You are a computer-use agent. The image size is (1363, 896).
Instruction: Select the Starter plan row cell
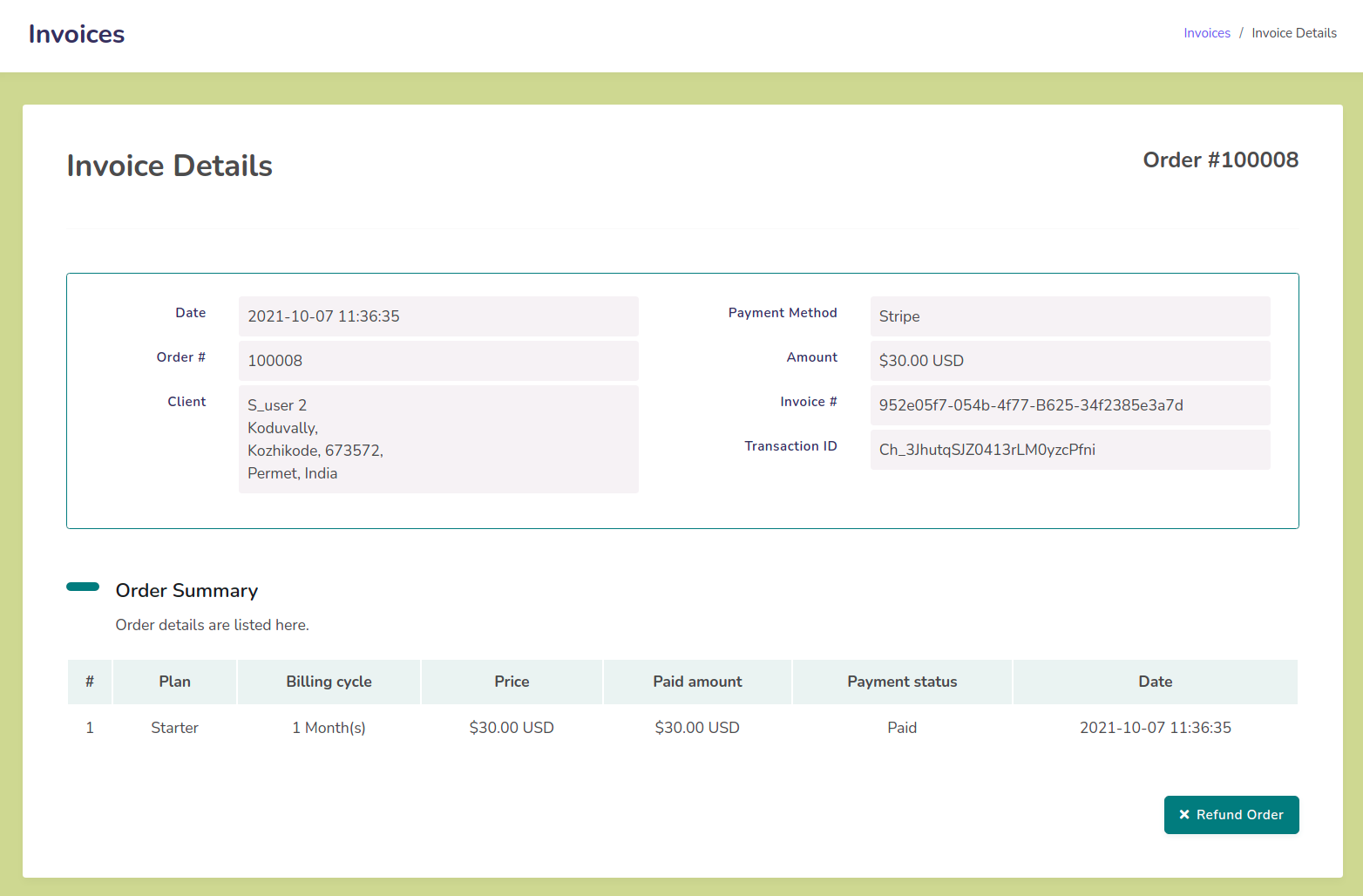coord(174,728)
